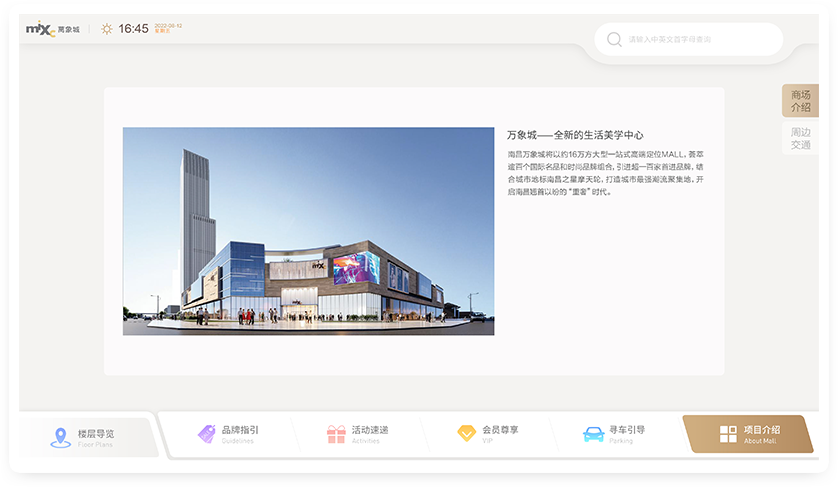Open 寻车引导 Parking label
The image size is (838, 487).
click(627, 430)
